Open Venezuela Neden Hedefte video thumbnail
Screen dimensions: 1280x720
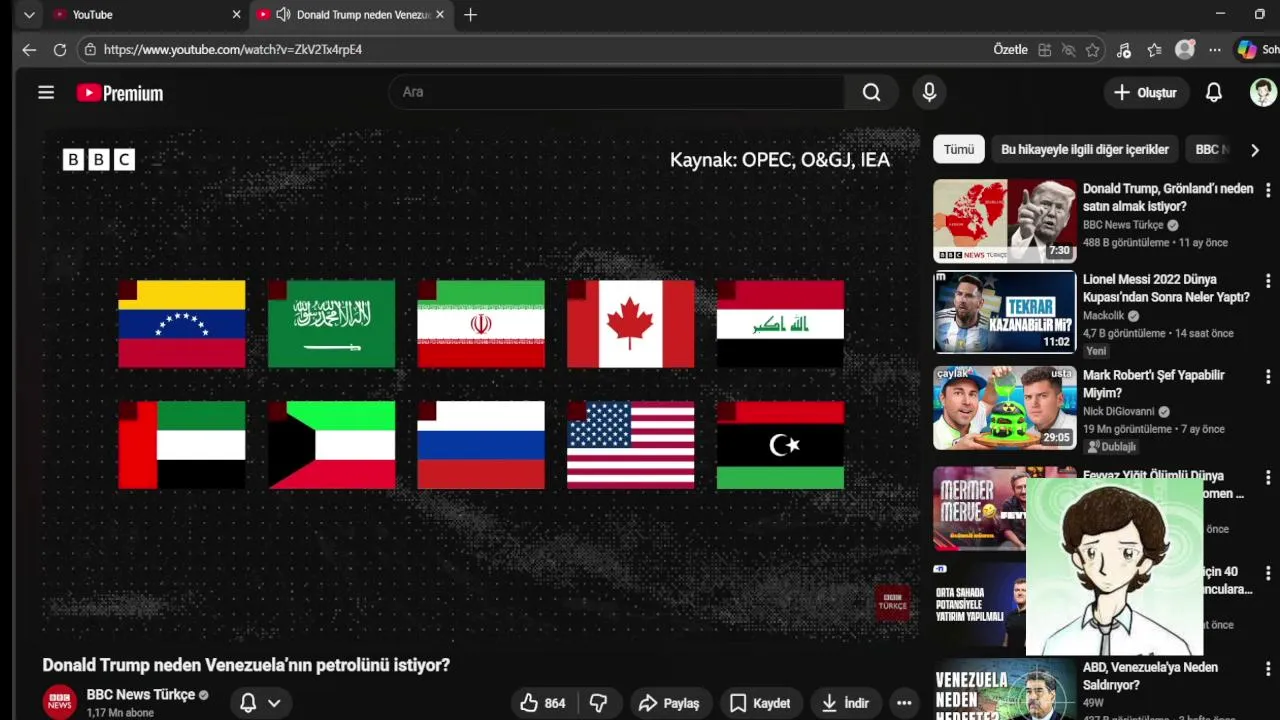pos(1005,689)
